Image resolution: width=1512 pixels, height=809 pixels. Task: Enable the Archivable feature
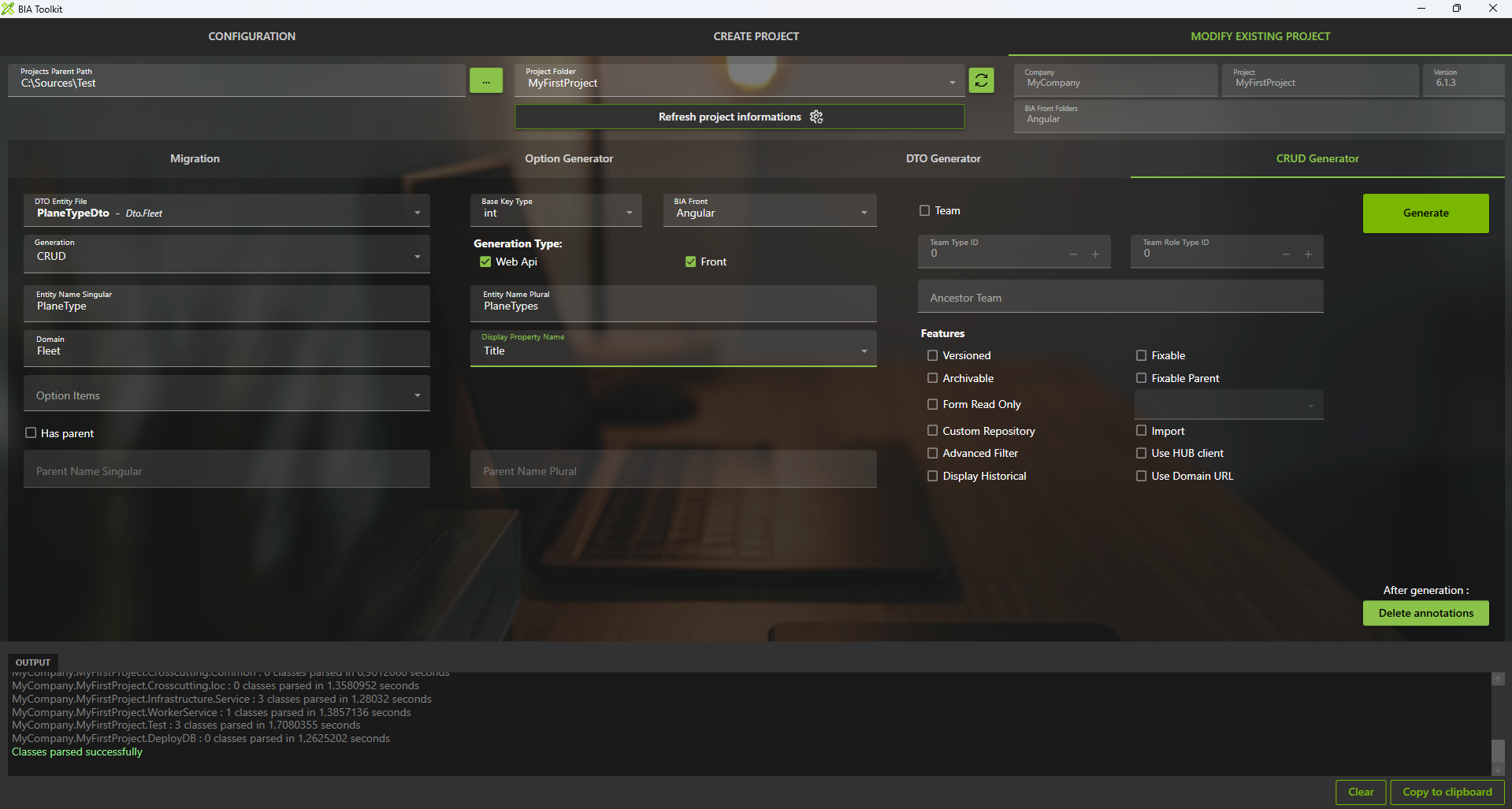933,378
